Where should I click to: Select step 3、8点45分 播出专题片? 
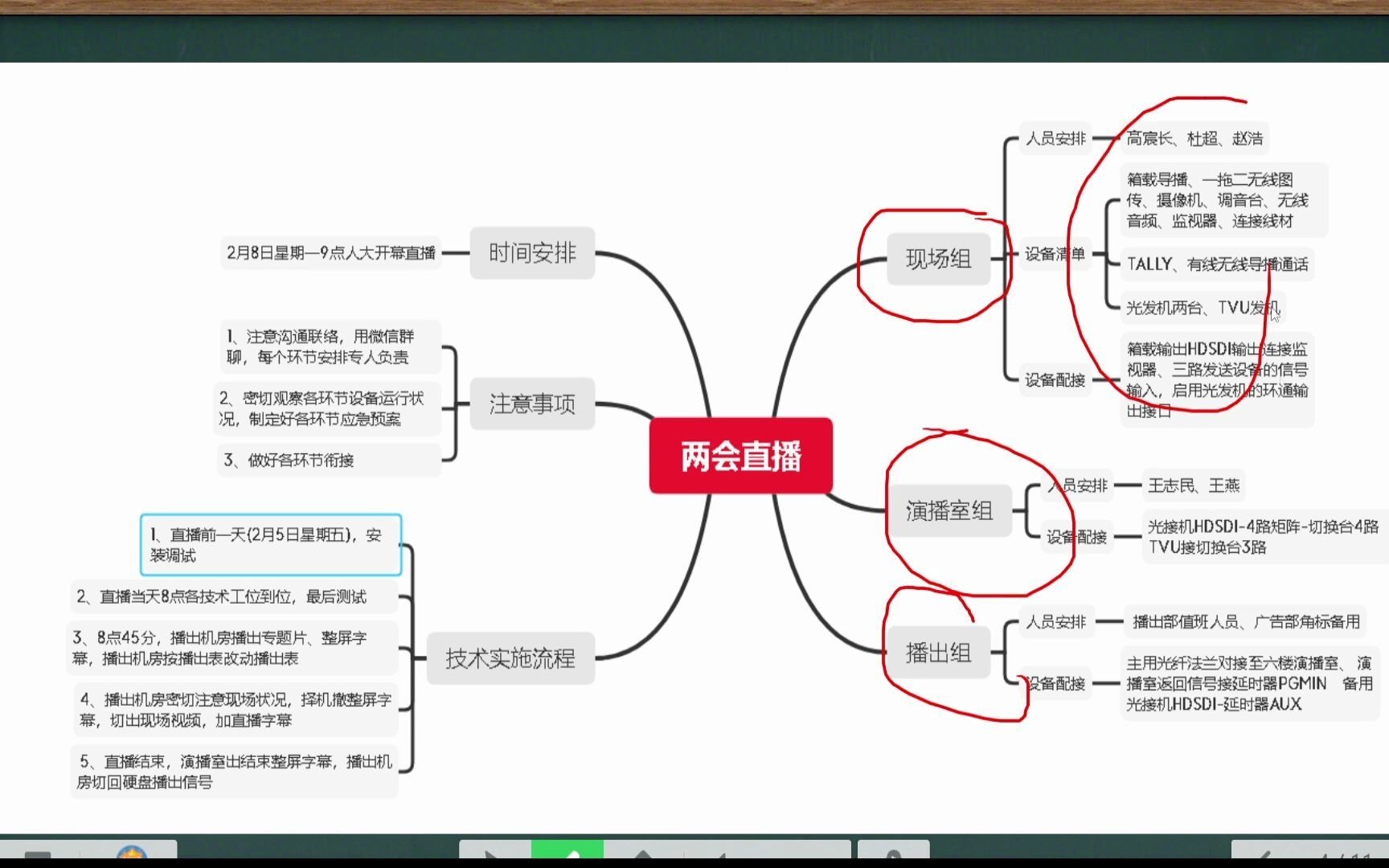232,648
